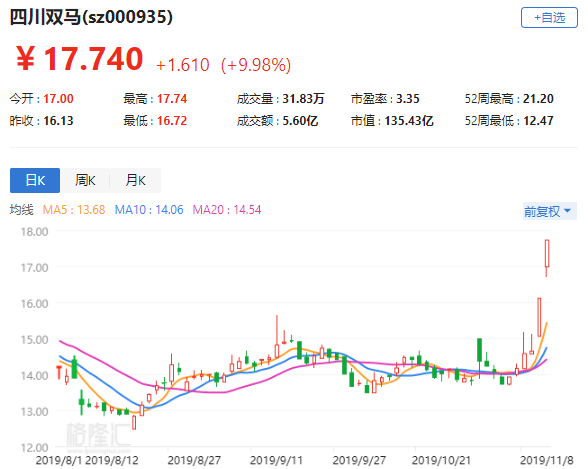The image size is (588, 469).
Task: Add stock to watchlist with +自选 button
Action: [x=549, y=17]
